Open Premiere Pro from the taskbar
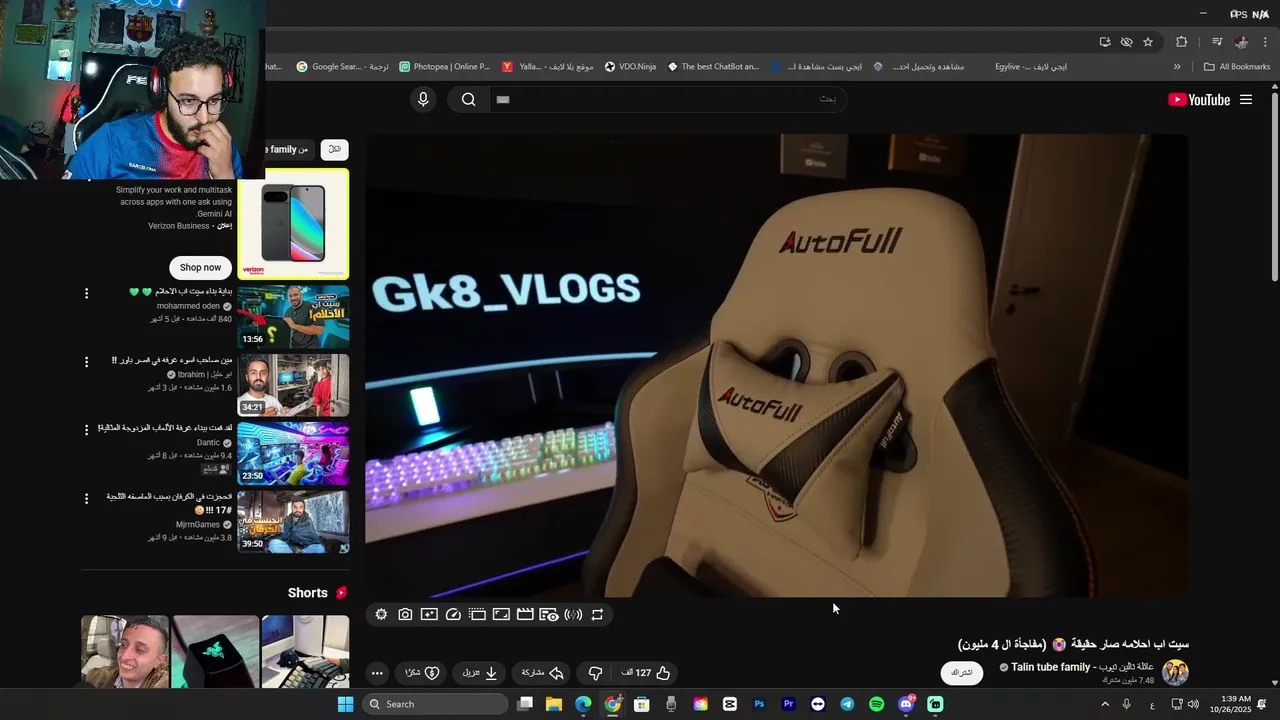 pos(788,704)
